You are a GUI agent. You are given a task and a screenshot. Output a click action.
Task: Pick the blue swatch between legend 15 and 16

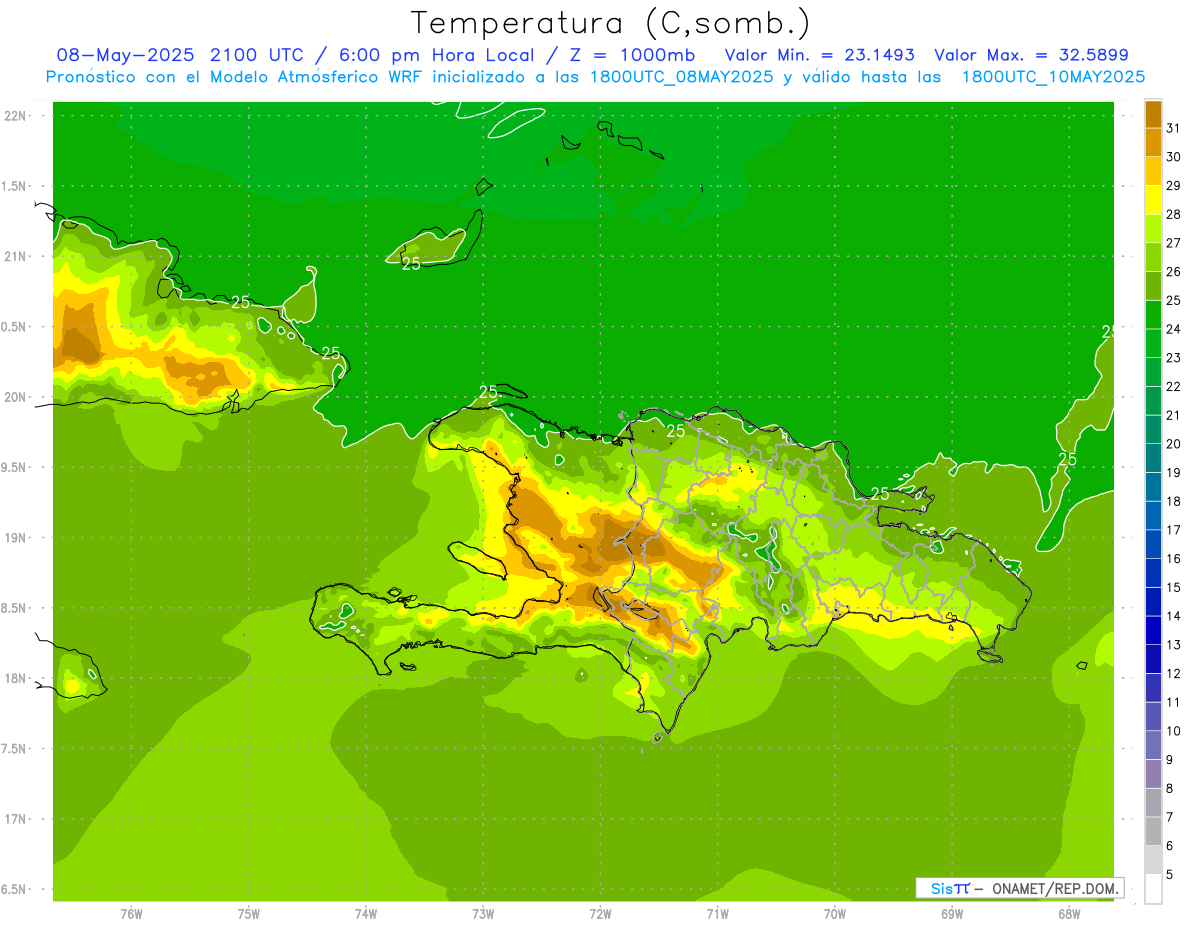[x=1153, y=573]
